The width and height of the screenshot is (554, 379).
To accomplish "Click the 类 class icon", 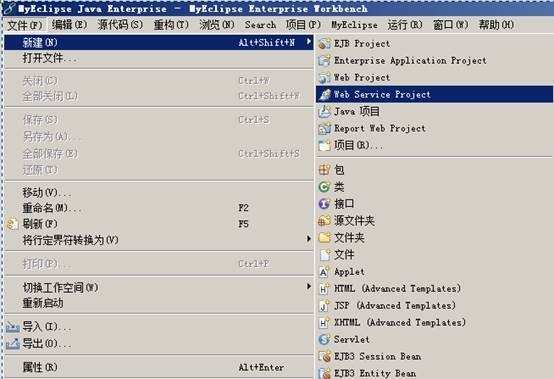I will [324, 187].
